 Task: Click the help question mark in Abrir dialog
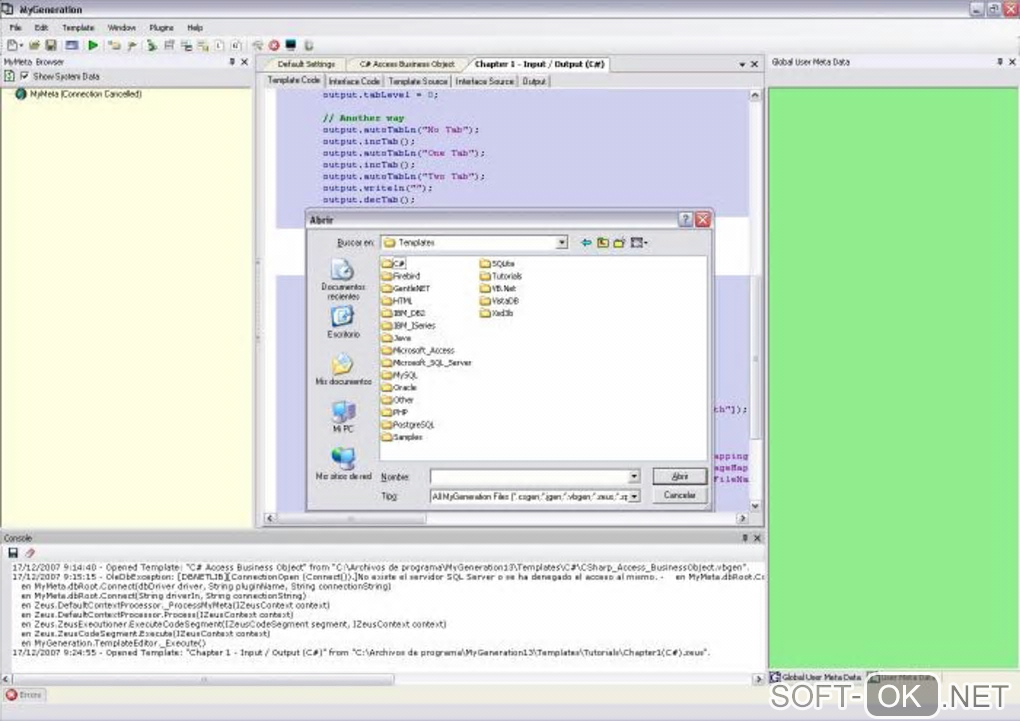click(685, 219)
